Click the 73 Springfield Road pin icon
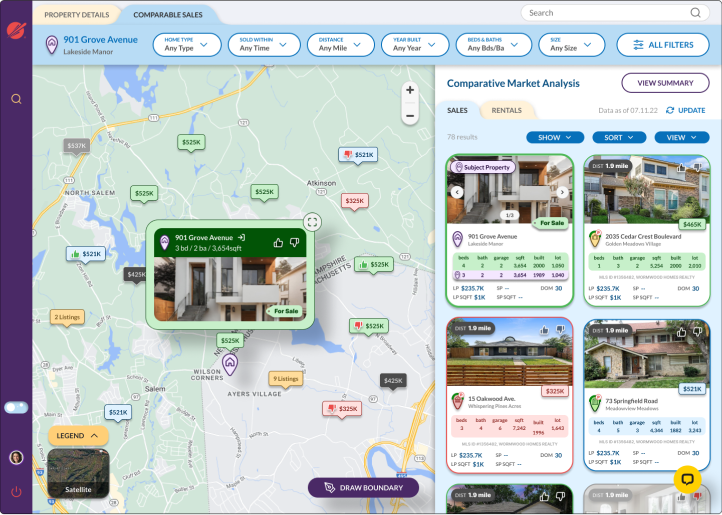The width and height of the screenshot is (722, 515). pos(595,403)
